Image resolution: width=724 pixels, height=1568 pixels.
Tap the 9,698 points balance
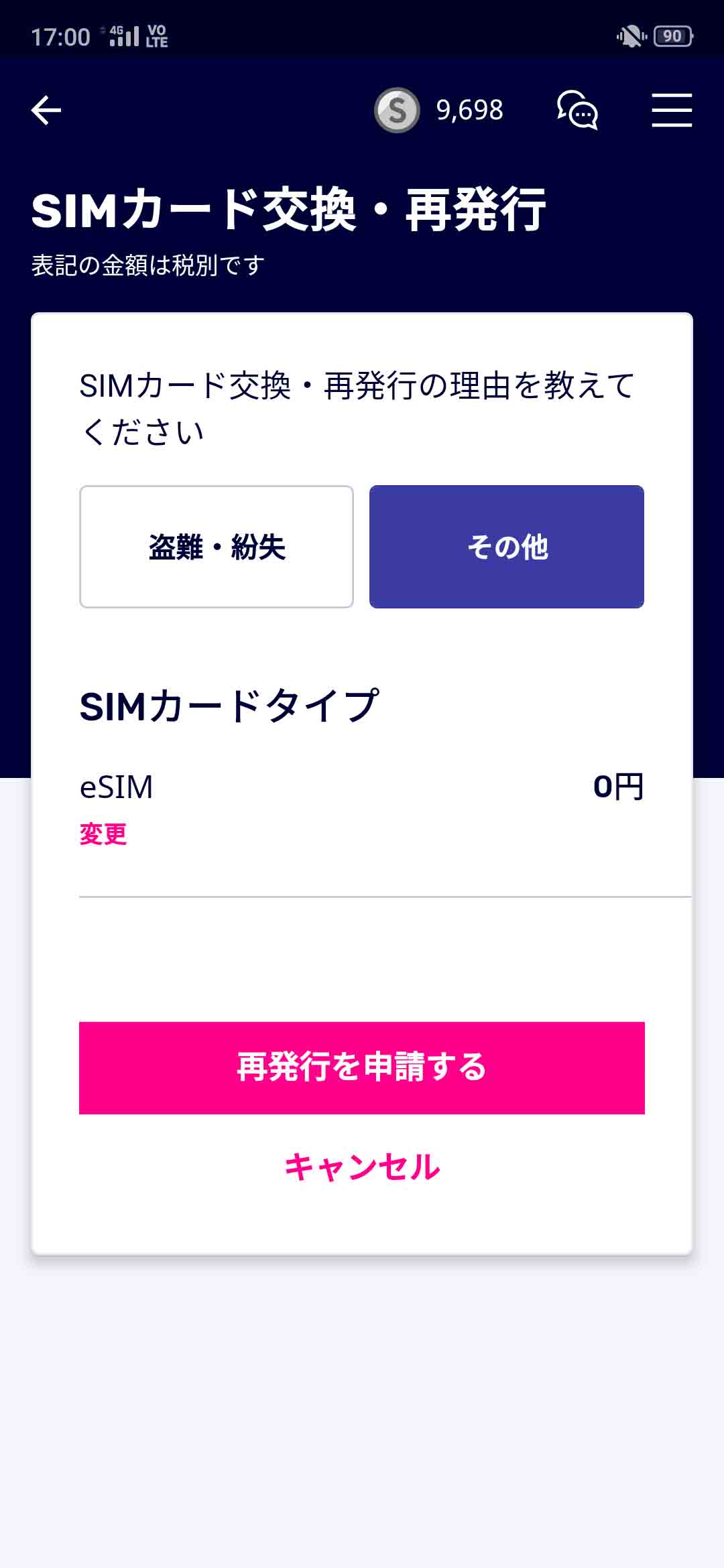[469, 111]
